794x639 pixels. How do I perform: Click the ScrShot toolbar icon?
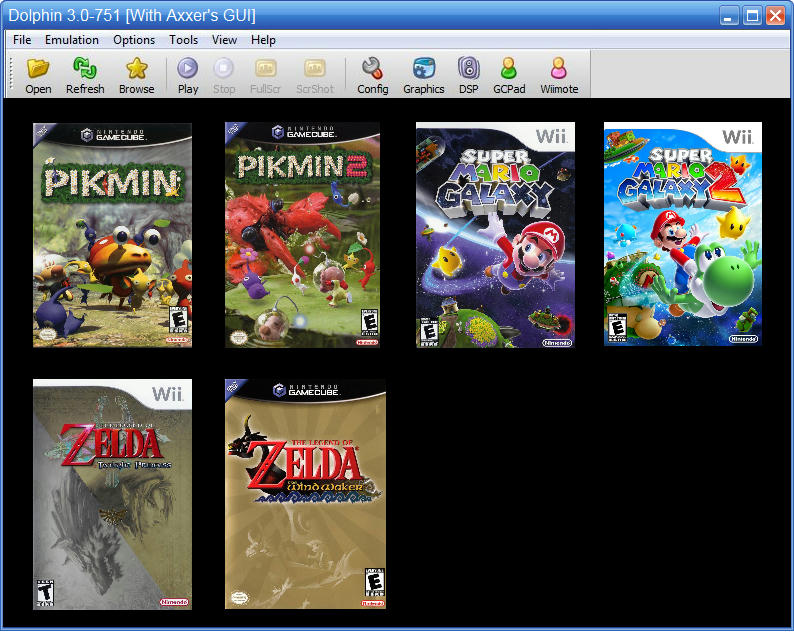314,75
